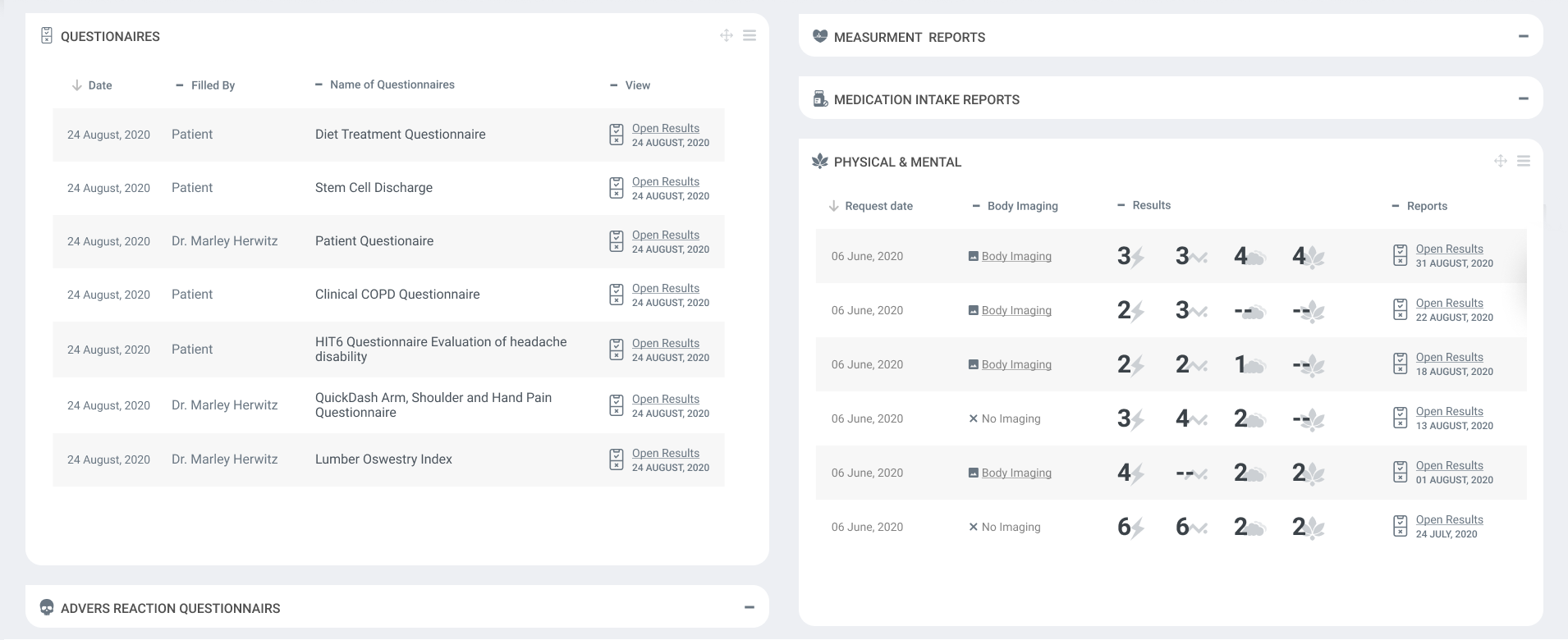The image size is (1568, 640).
Task: Click the Results column header
Action: click(x=1144, y=205)
